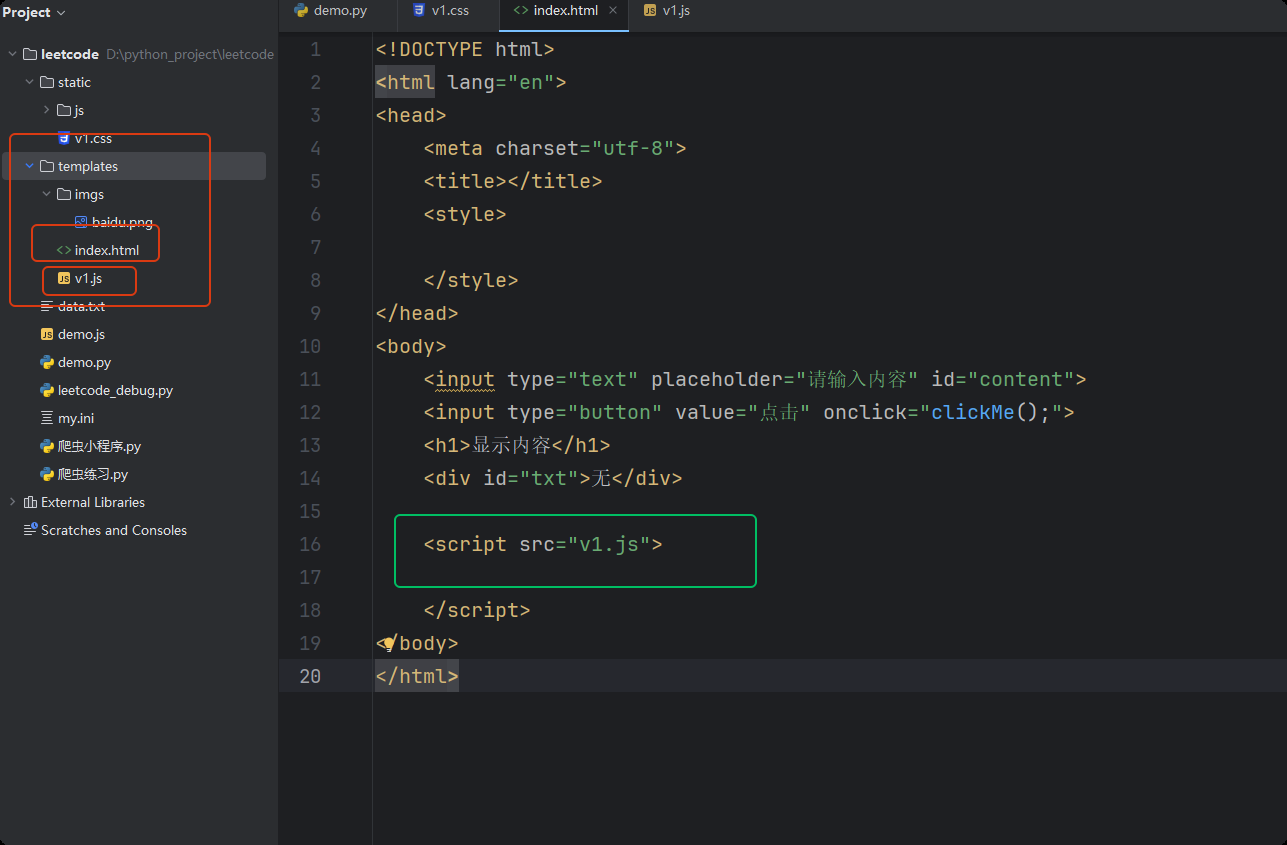Click the title tag on line 5
The height and width of the screenshot is (845, 1287).
(513, 181)
